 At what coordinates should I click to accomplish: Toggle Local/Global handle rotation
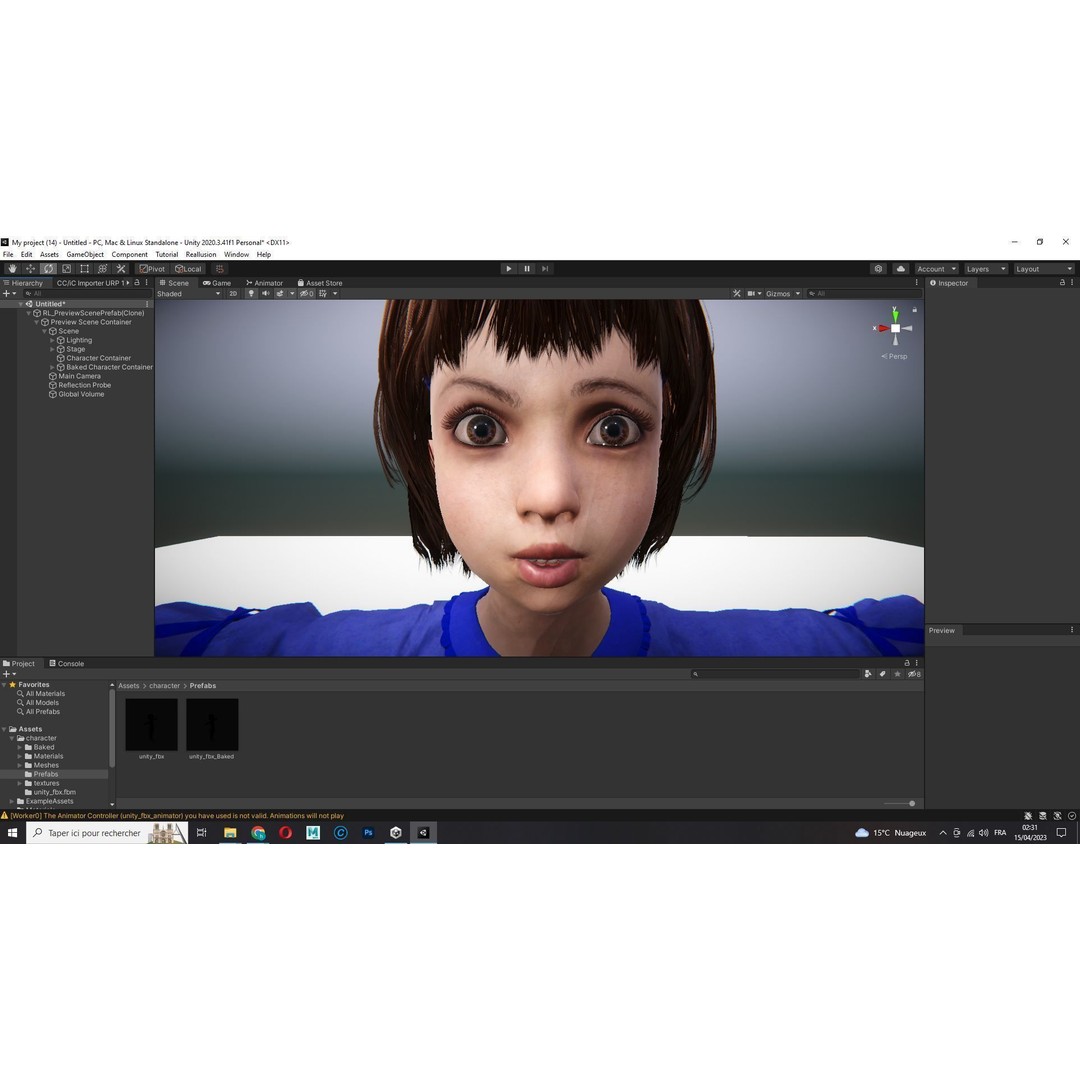coord(188,269)
